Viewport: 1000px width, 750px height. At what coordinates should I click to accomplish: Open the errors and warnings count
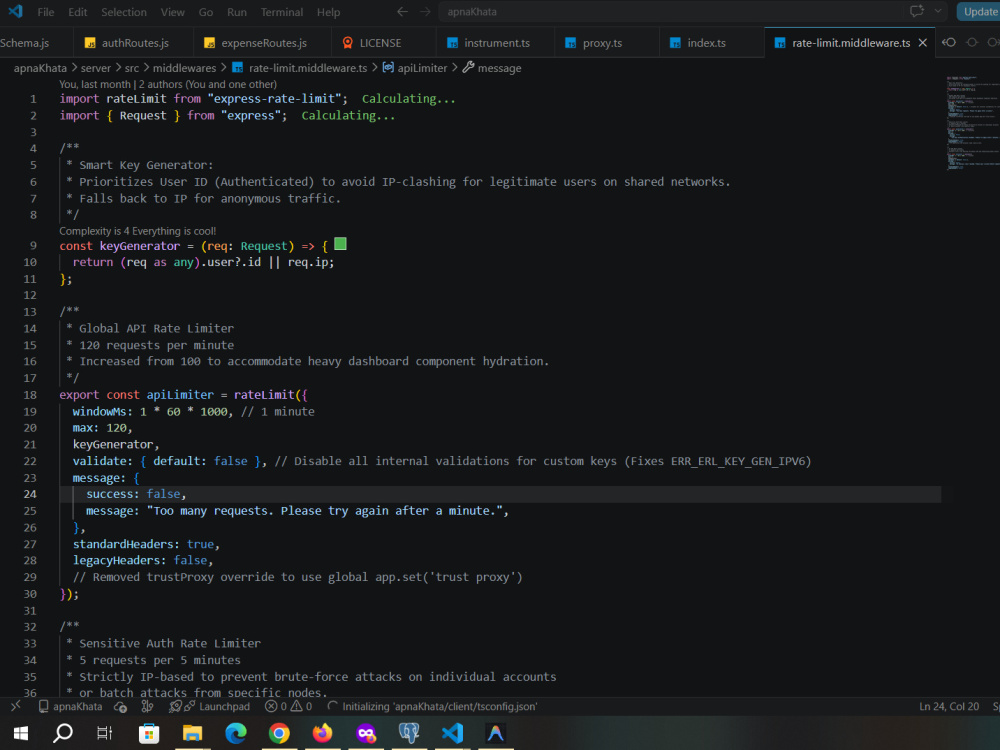pyautogui.click(x=288, y=707)
